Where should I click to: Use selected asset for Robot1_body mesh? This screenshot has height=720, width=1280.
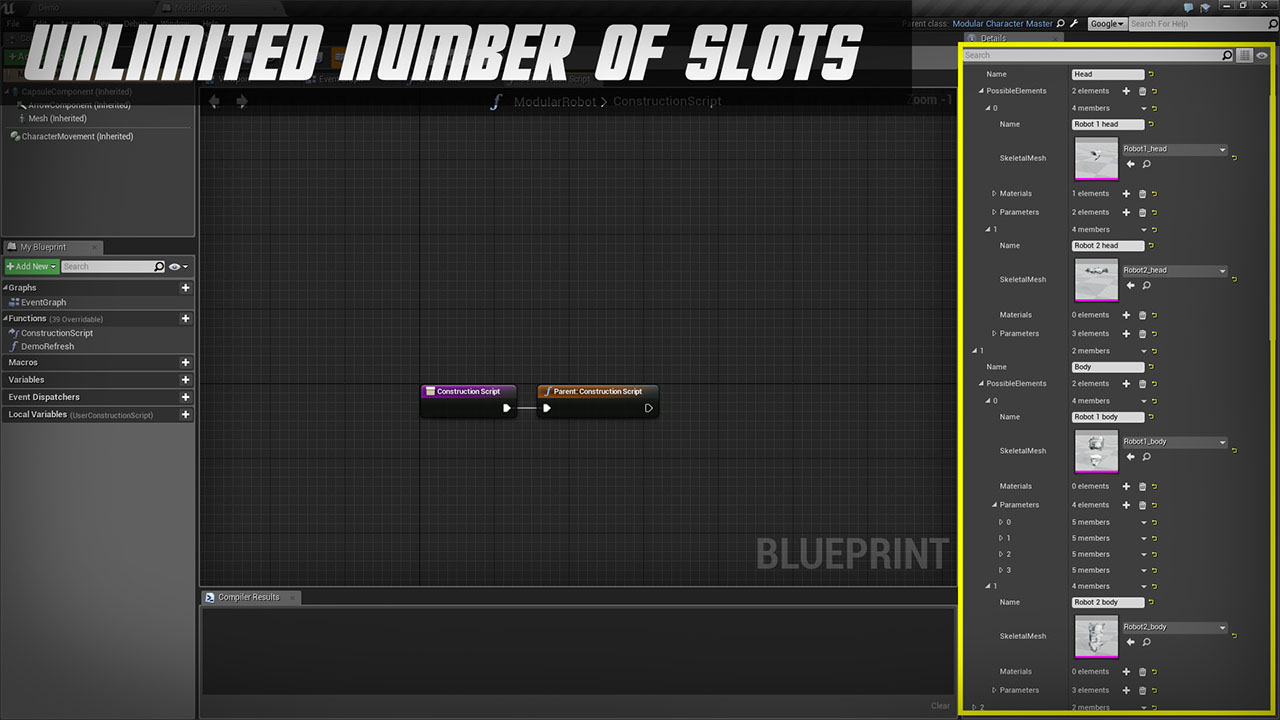1131,457
